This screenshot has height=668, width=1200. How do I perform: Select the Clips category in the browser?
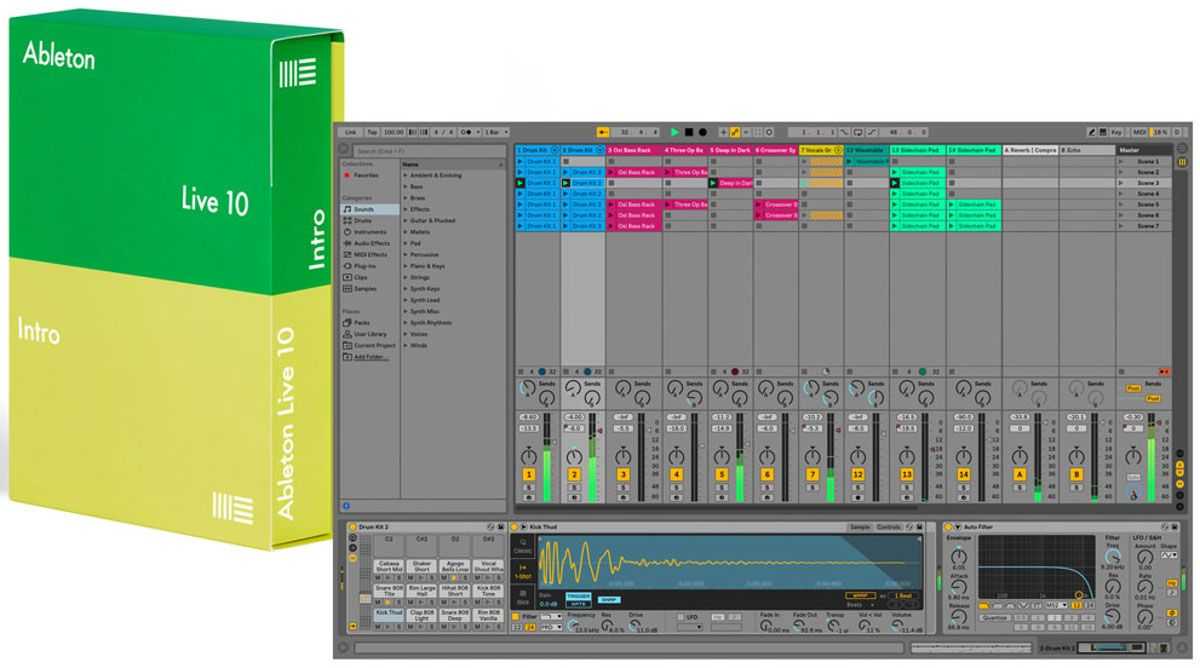pyautogui.click(x=361, y=277)
